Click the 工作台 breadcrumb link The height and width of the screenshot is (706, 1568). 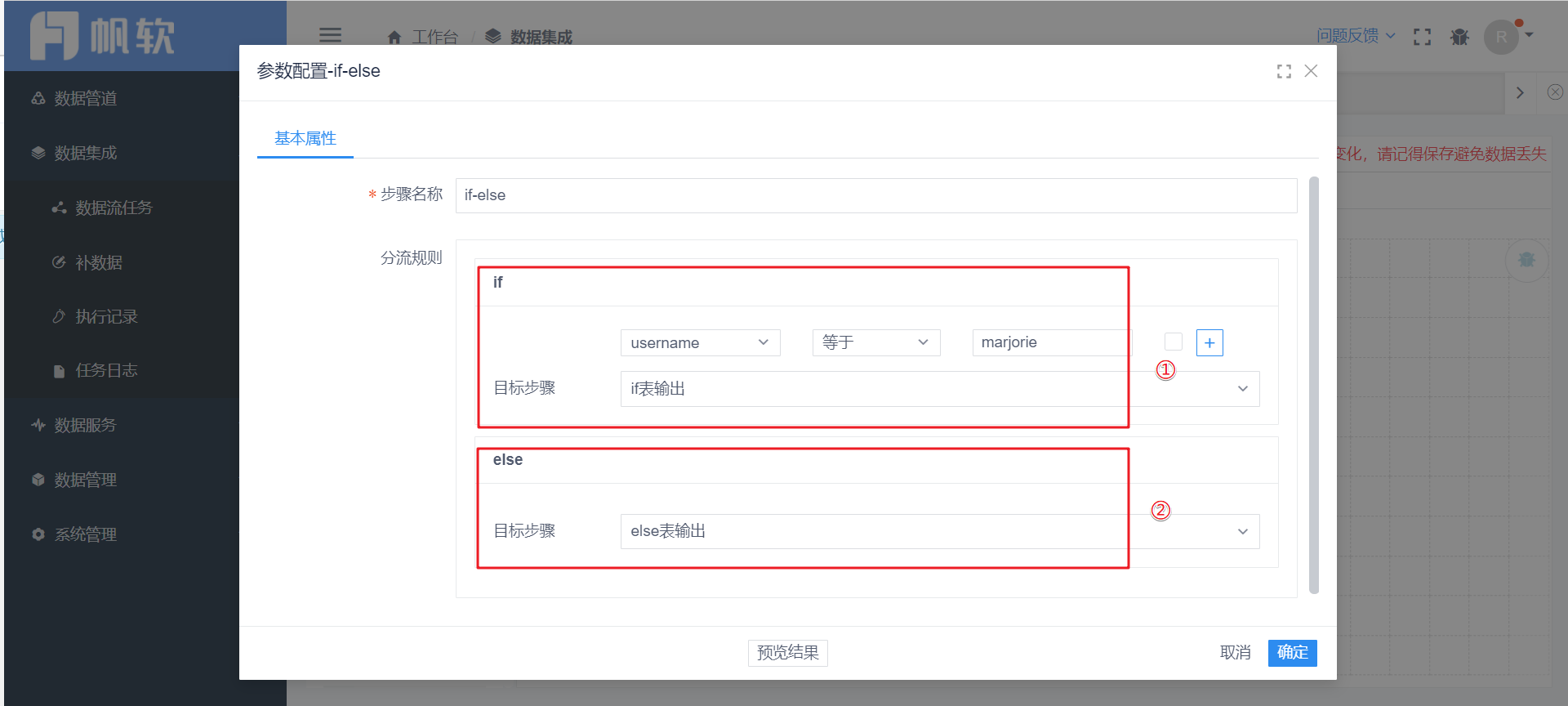point(435,37)
